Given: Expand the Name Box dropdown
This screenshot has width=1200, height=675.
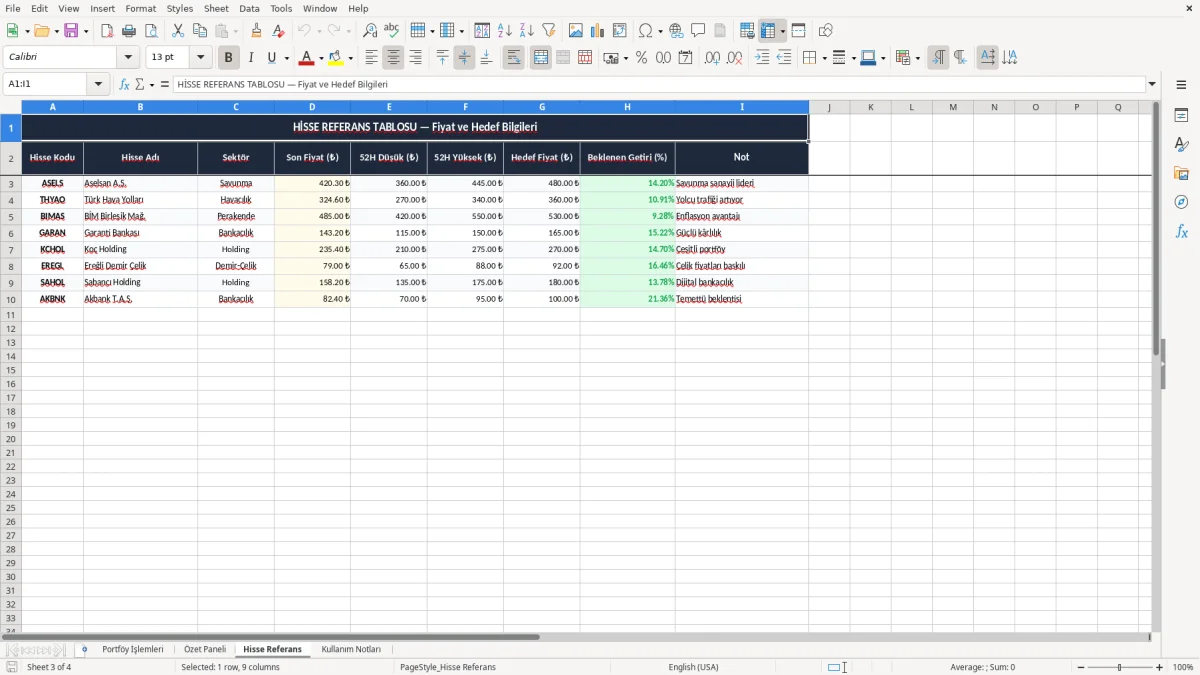Looking at the screenshot, I should coord(98,85).
